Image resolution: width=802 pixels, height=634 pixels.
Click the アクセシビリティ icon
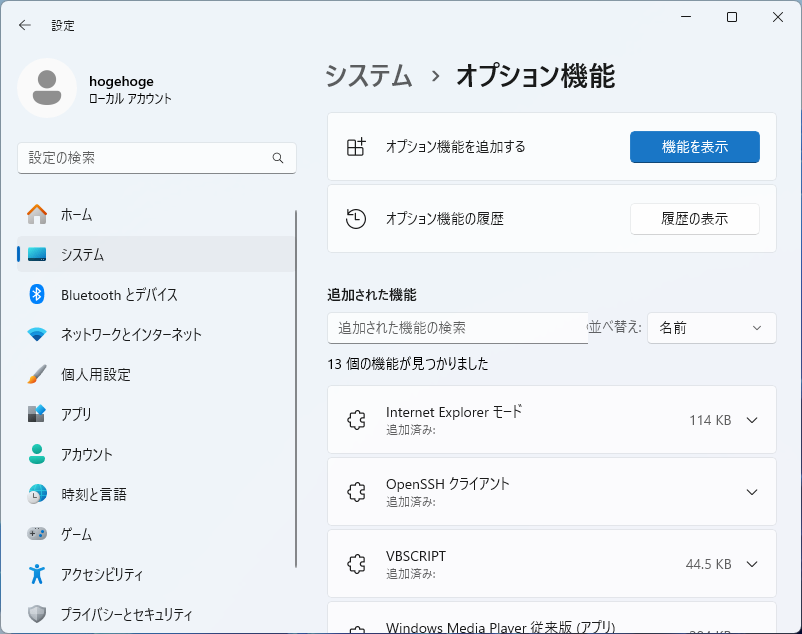(x=37, y=574)
